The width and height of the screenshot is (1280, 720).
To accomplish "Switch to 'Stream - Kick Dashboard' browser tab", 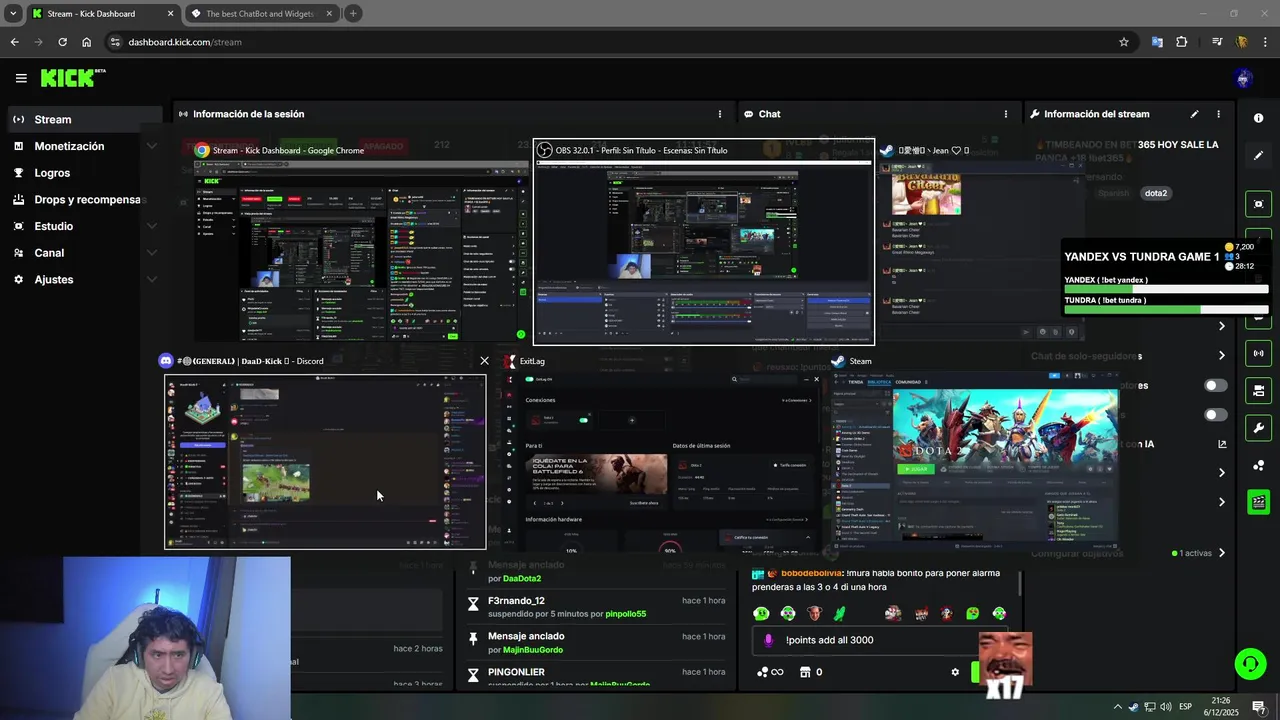I will tap(102, 14).
